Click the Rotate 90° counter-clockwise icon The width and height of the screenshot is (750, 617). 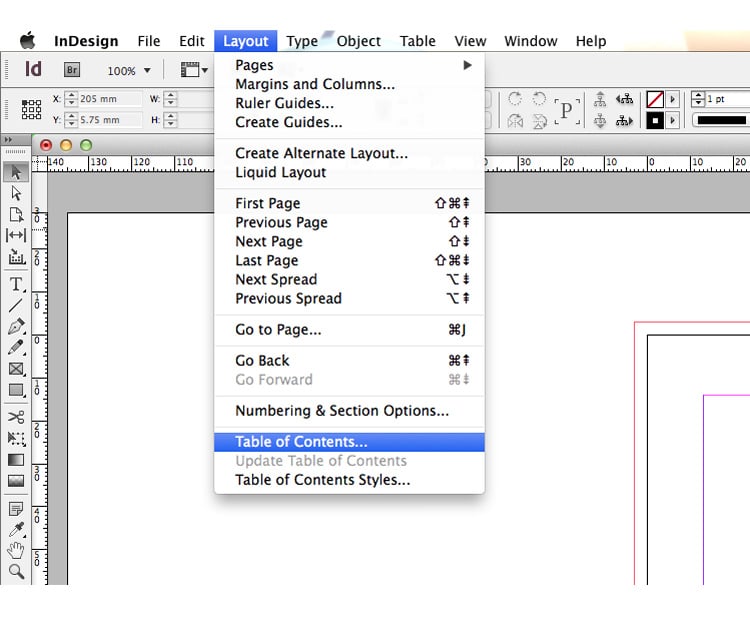tap(539, 99)
